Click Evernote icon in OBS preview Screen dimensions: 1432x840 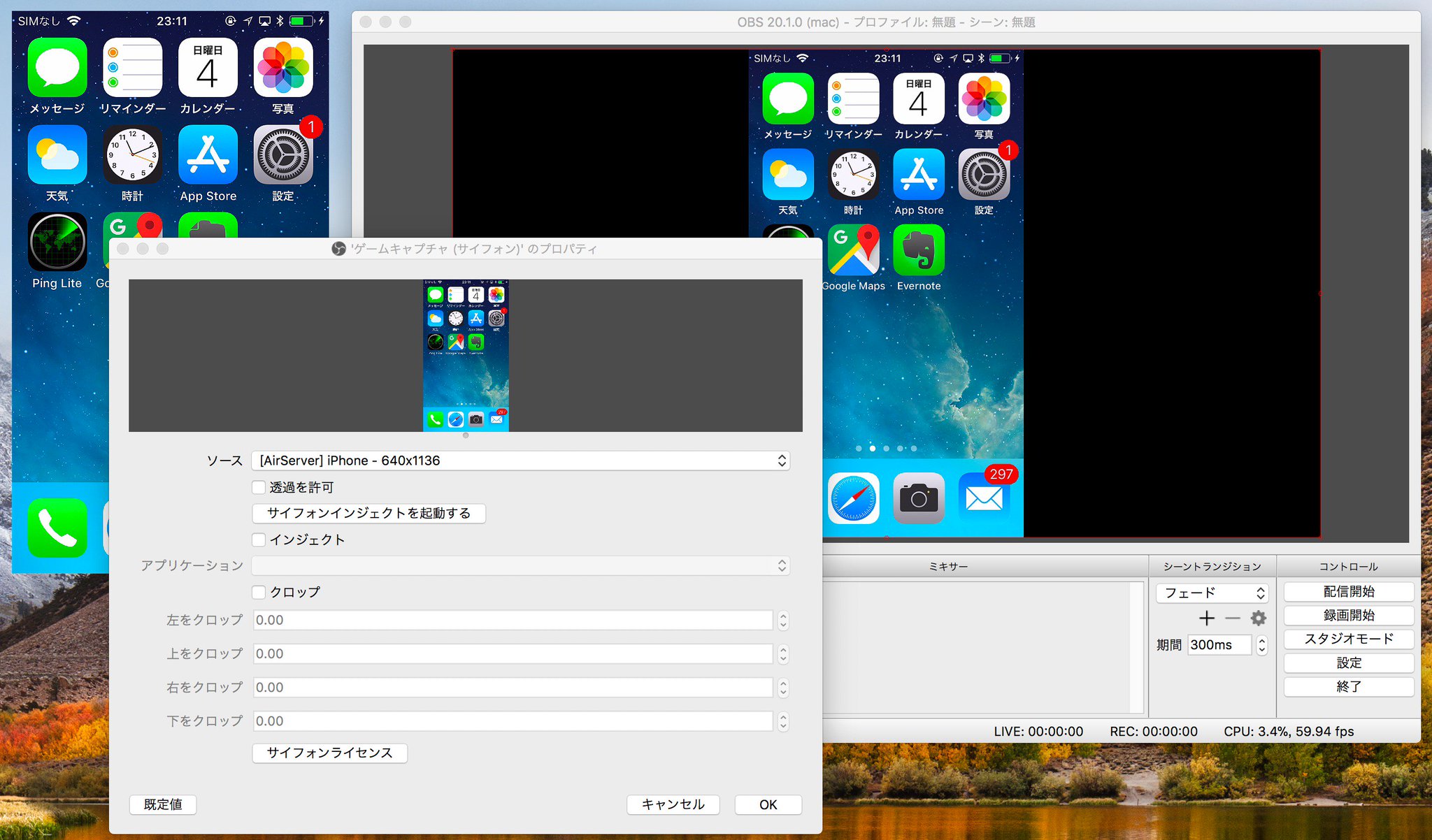tap(919, 250)
